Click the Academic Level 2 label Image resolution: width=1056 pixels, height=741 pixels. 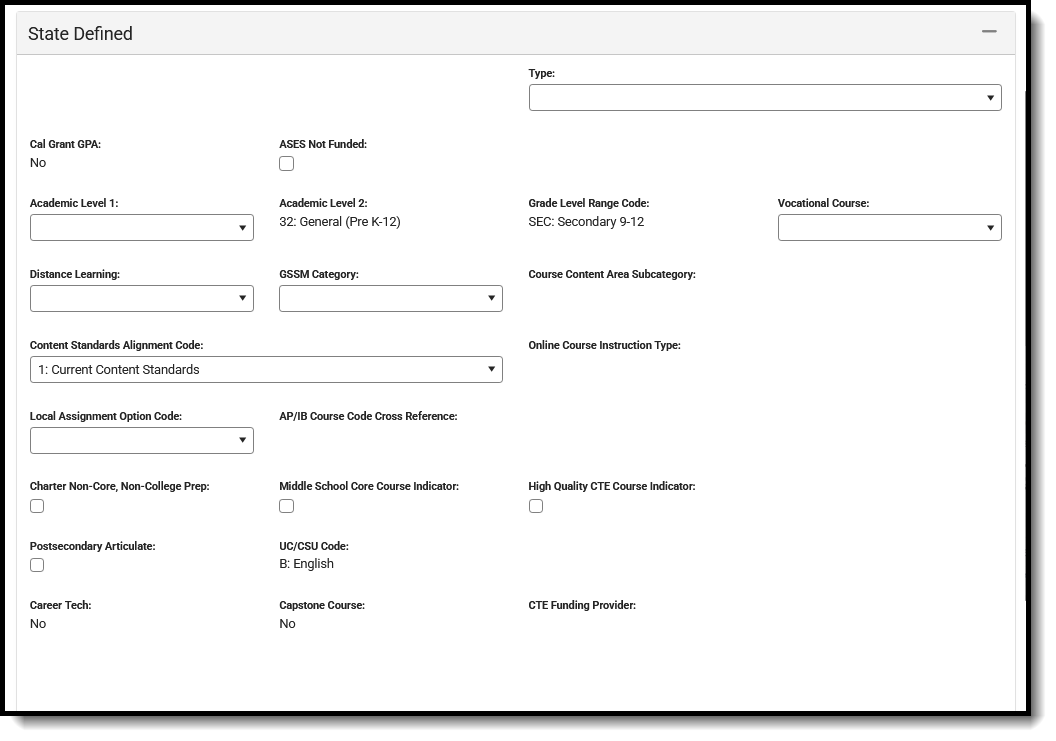pos(323,203)
